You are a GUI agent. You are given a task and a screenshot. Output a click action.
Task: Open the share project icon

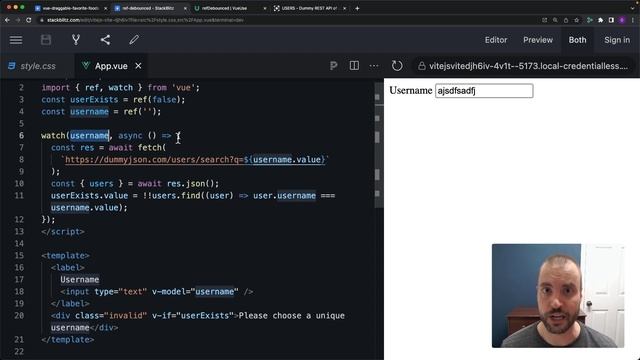pyautogui.click(x=105, y=40)
